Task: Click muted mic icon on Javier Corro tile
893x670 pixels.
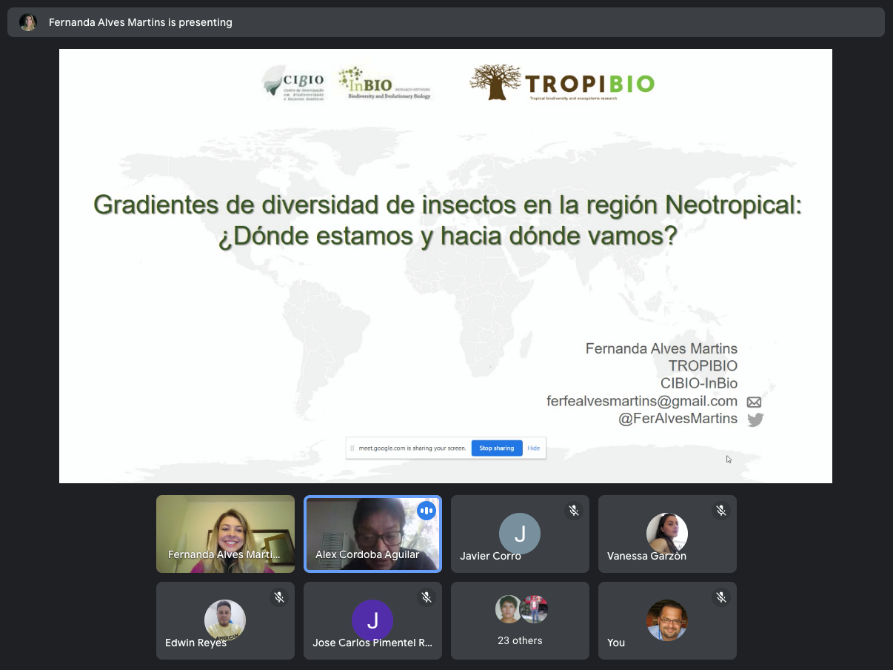Action: (574, 510)
